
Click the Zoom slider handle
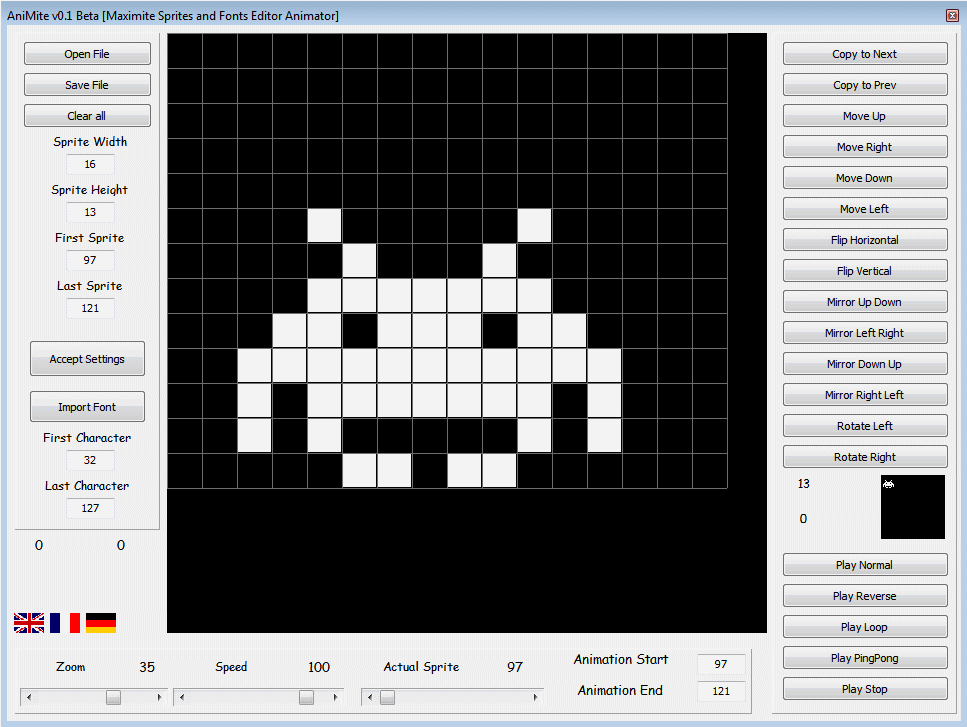114,697
